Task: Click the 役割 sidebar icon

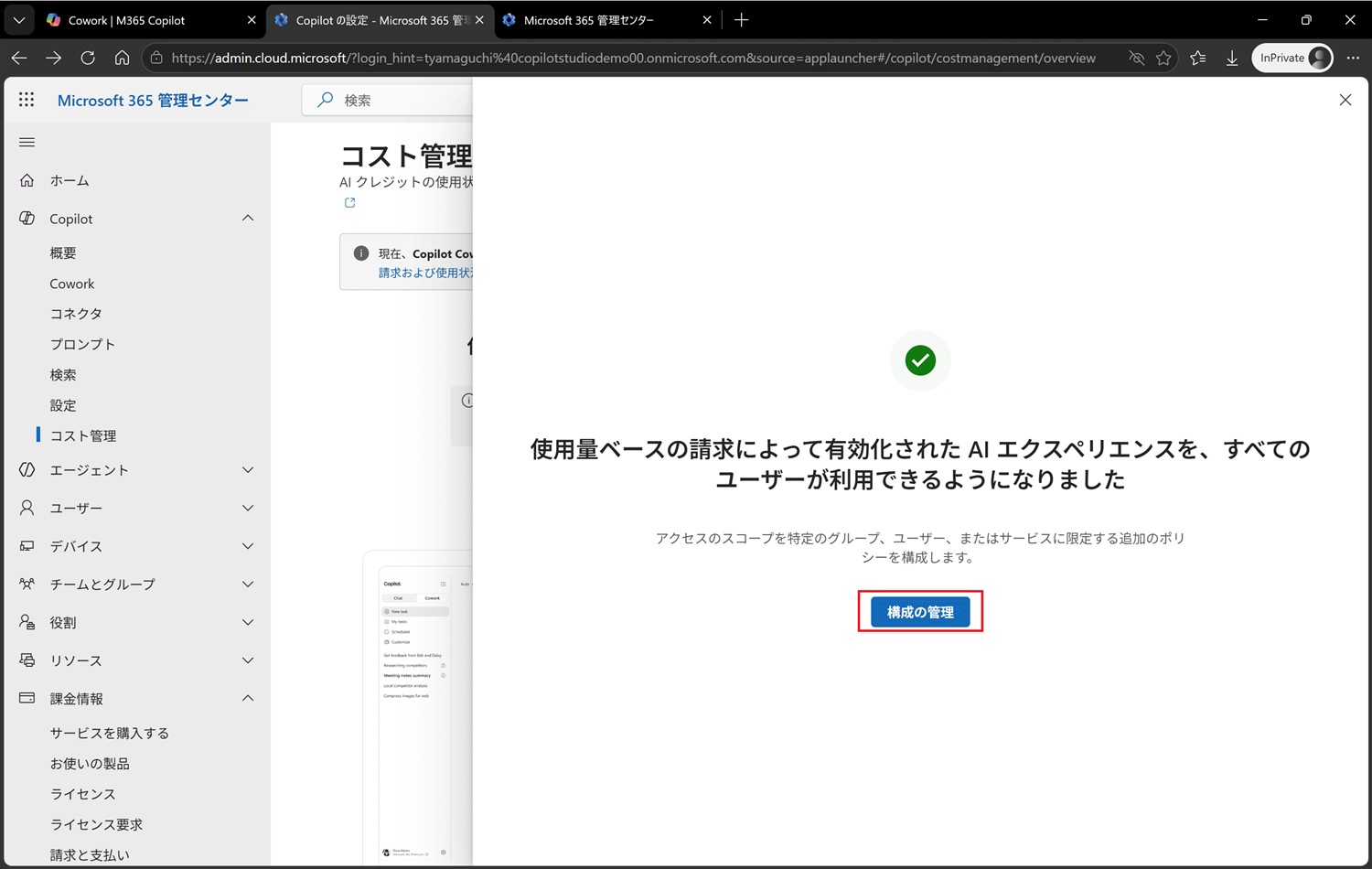Action: point(27,622)
